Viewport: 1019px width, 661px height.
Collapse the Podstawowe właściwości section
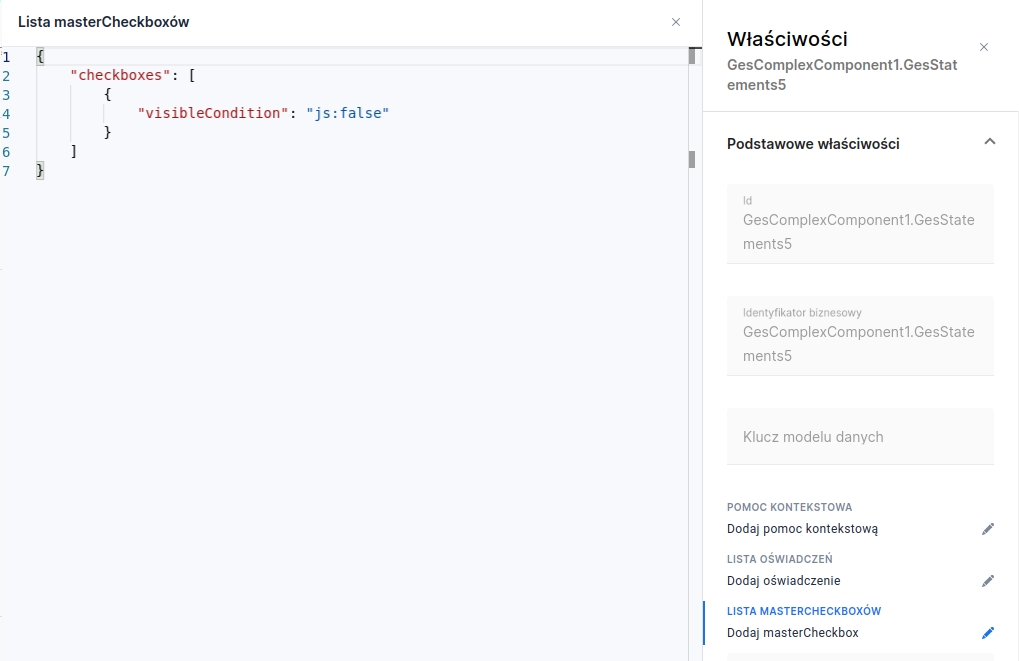pos(989,142)
